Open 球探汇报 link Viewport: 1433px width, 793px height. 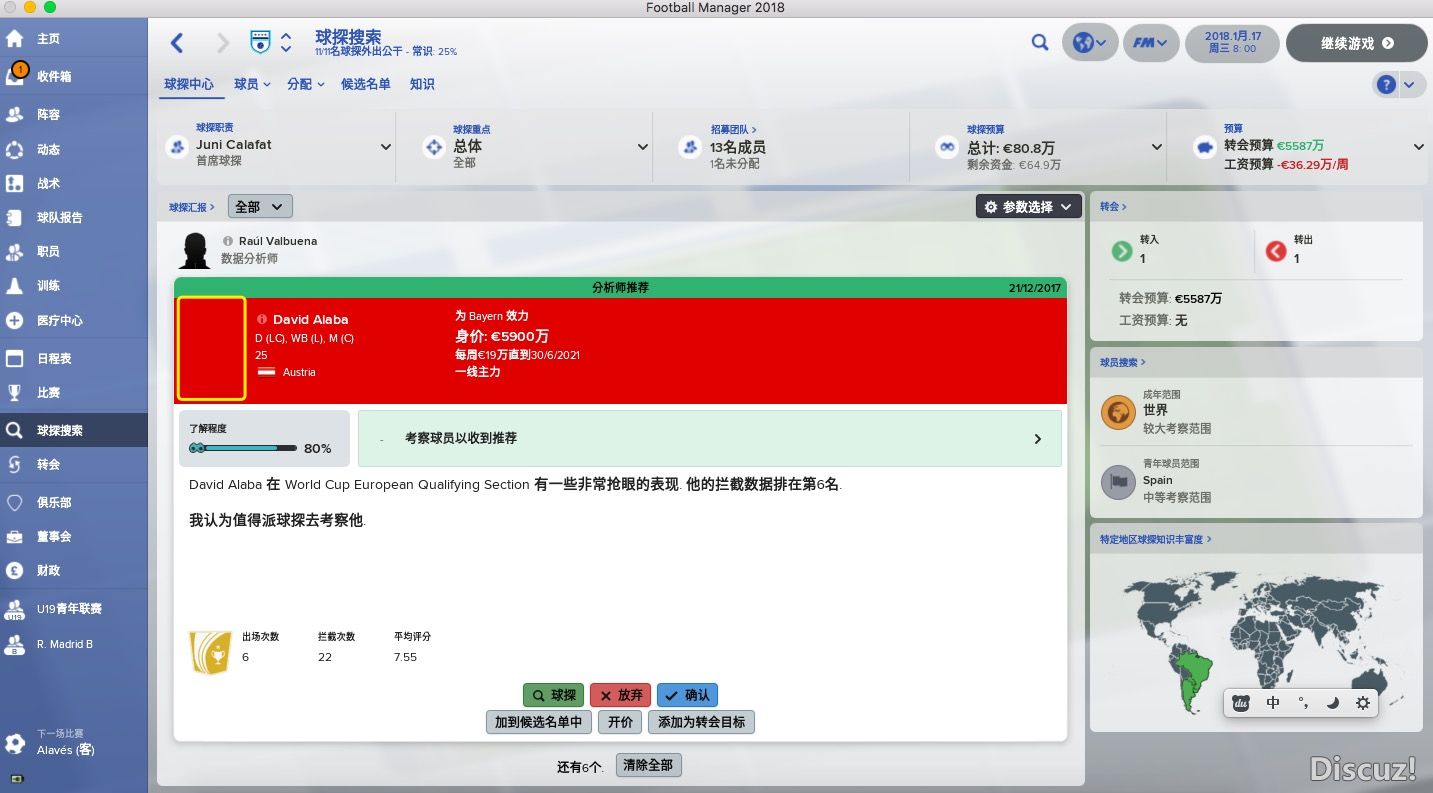(x=191, y=207)
